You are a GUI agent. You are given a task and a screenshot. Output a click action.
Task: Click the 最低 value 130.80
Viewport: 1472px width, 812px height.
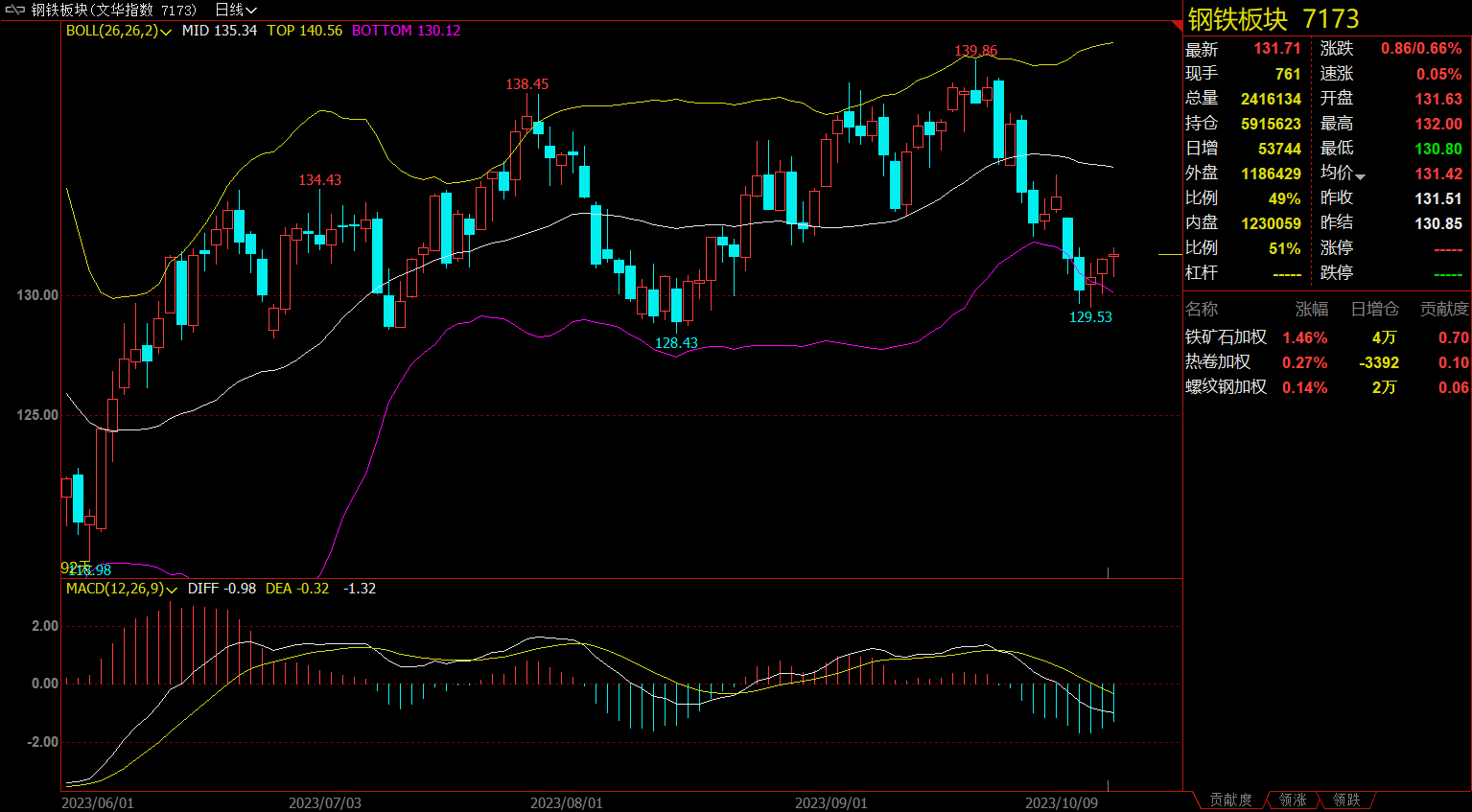1438,149
